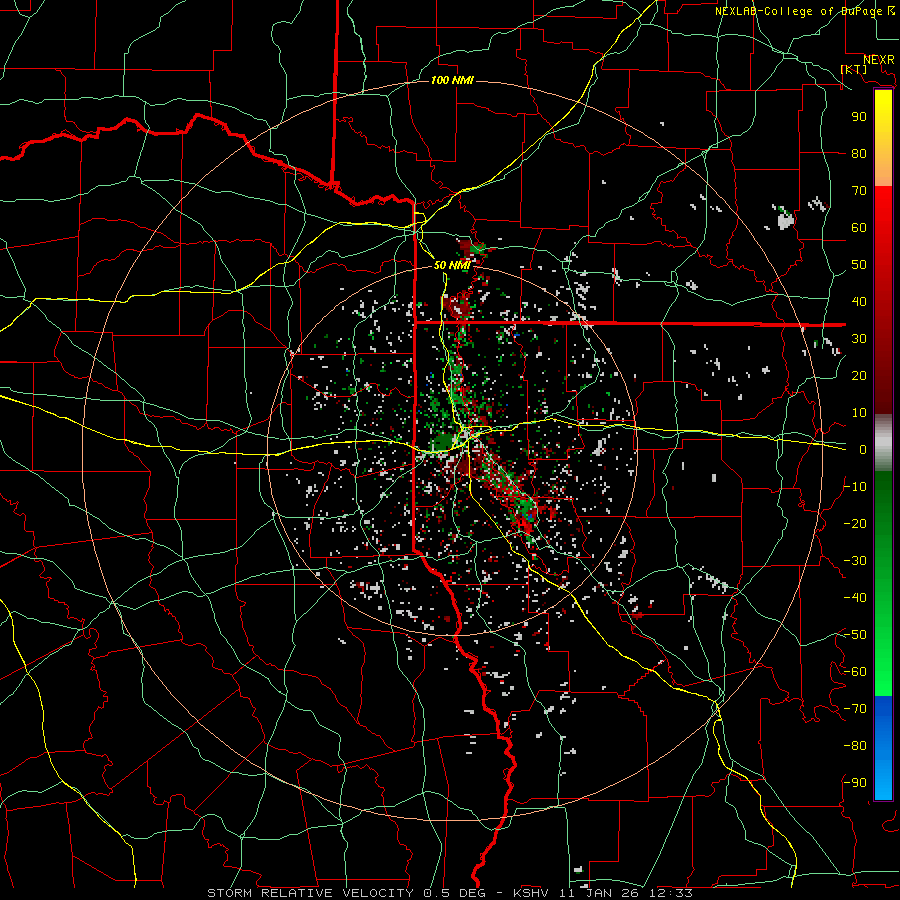
Task: Click the -20 value on the velocity scale
Action: pyautogui.click(x=855, y=524)
